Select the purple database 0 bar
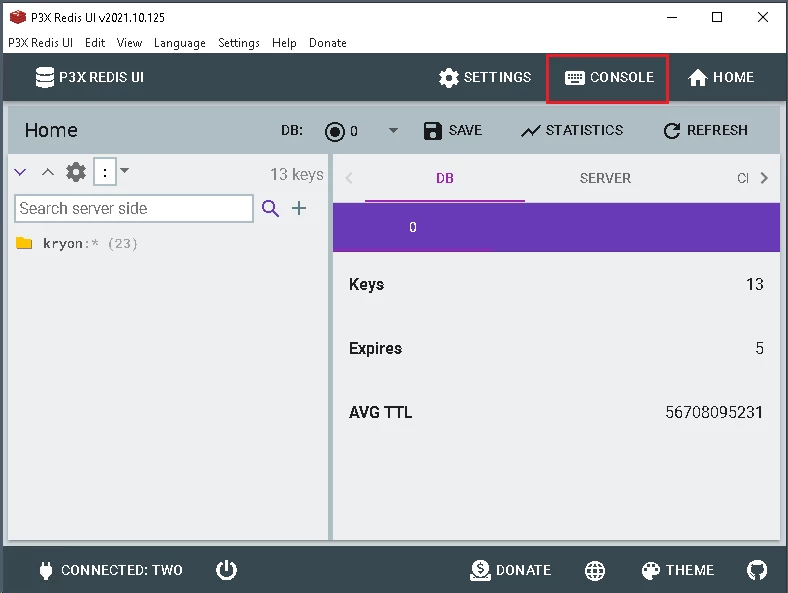788x593 pixels. (x=556, y=227)
